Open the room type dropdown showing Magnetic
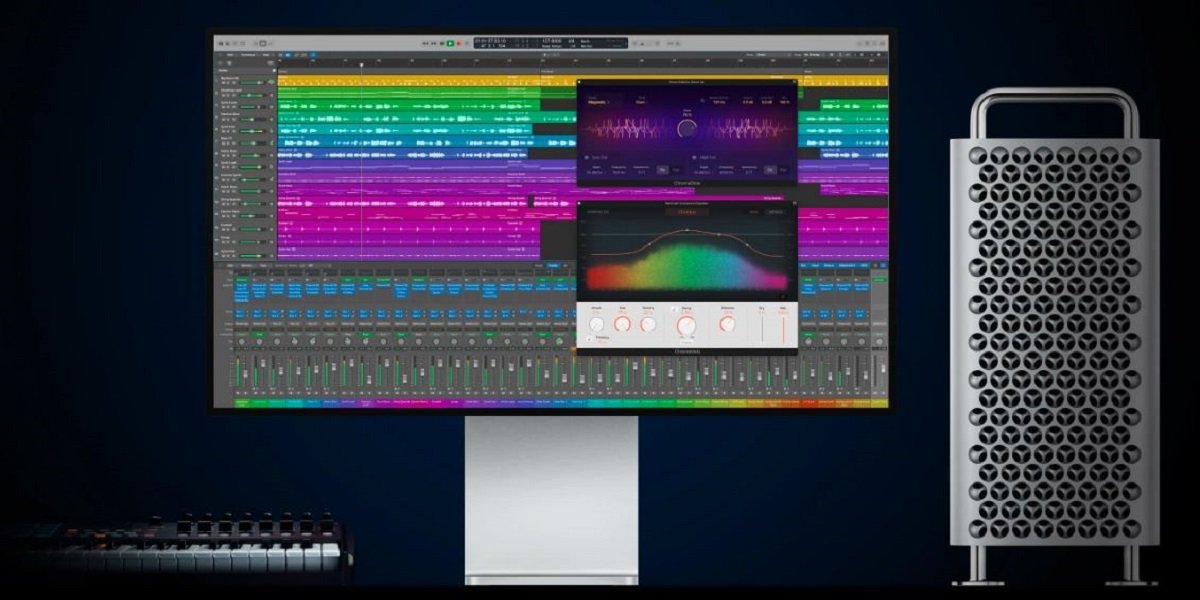Viewport: 1200px width, 600px height. (598, 102)
